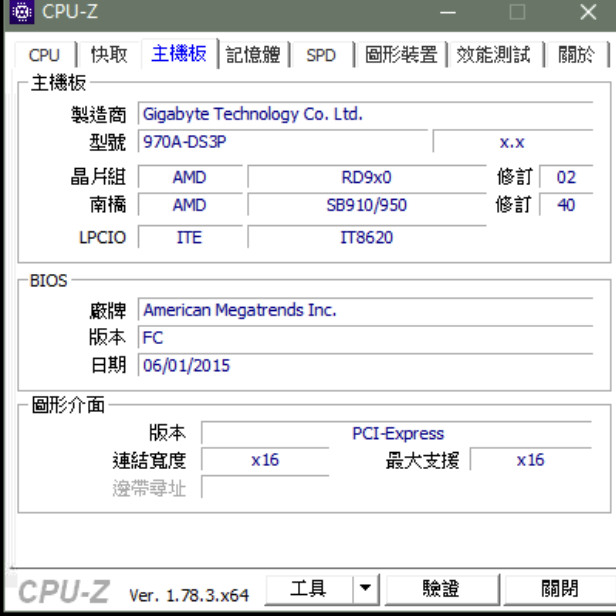
Task: Click the 連結寬度 value x16
Action: pyautogui.click(x=266, y=460)
